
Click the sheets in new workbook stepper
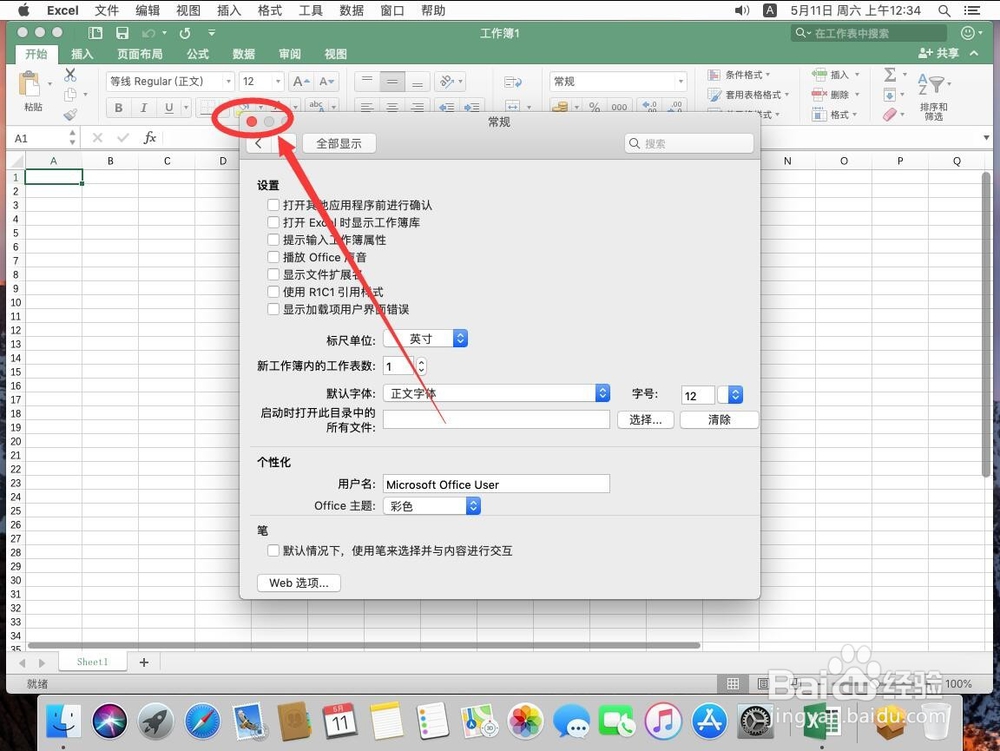click(x=421, y=366)
